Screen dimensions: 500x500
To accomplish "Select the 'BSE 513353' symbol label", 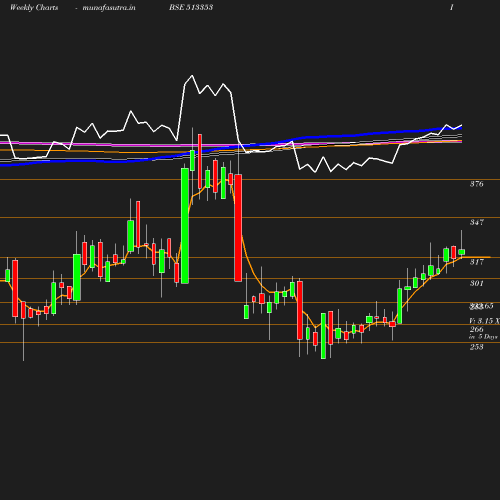I will pyautogui.click(x=191, y=7).
